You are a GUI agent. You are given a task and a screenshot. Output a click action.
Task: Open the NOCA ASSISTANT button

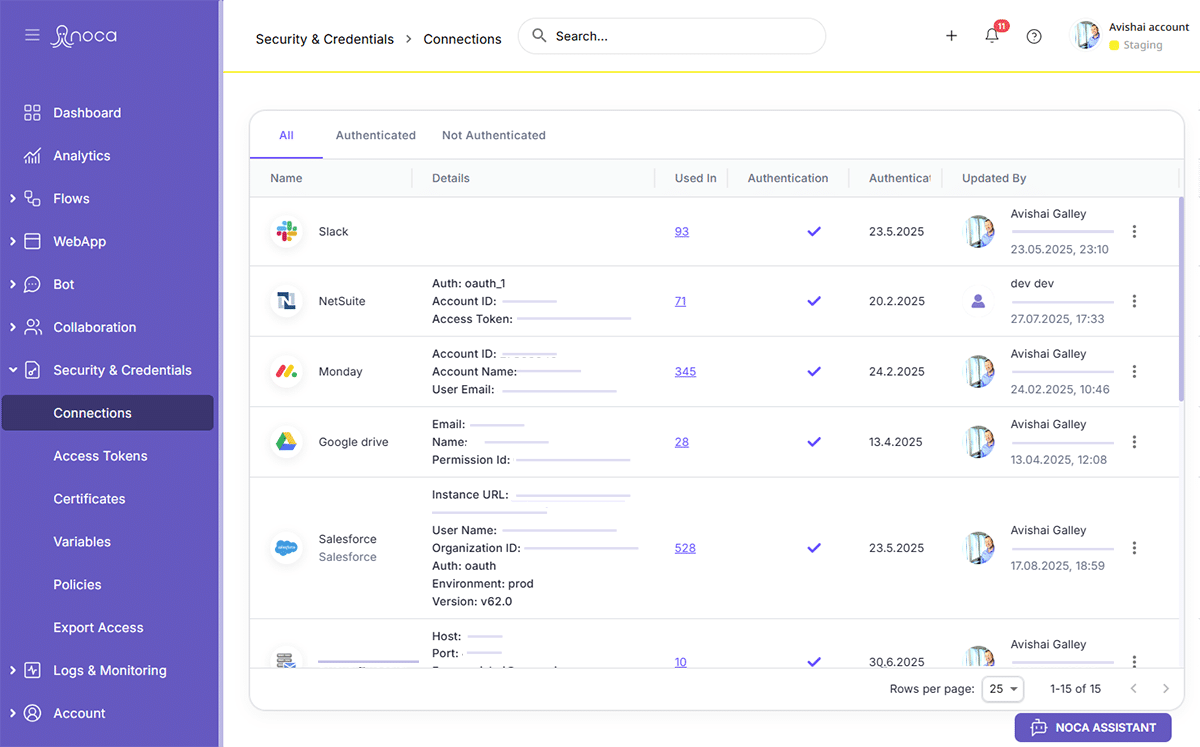tap(1092, 727)
